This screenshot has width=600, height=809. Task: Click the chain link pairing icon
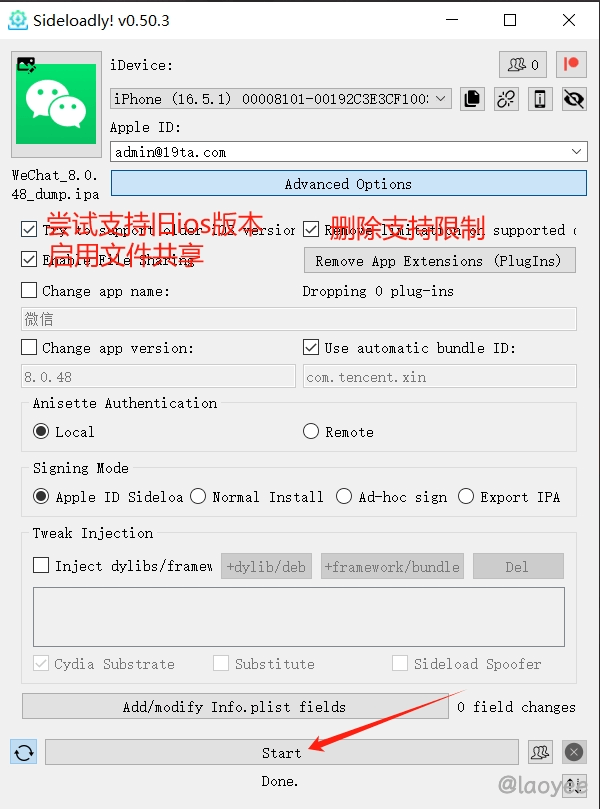pos(506,99)
